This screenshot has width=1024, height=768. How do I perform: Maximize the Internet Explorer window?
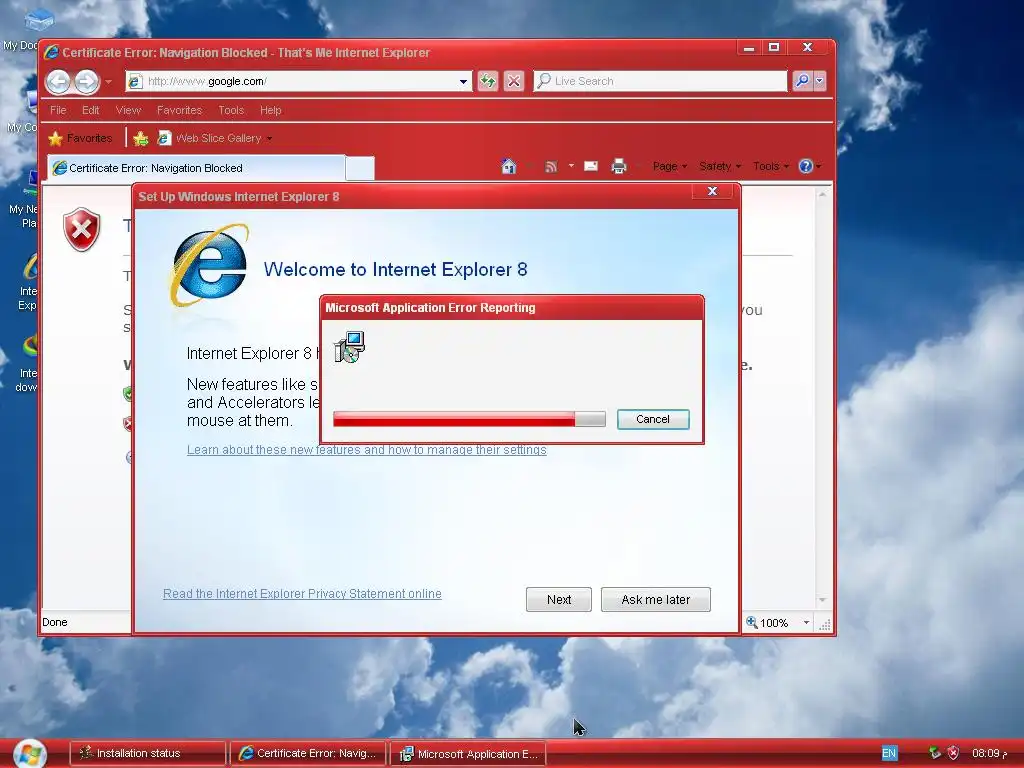tap(774, 48)
